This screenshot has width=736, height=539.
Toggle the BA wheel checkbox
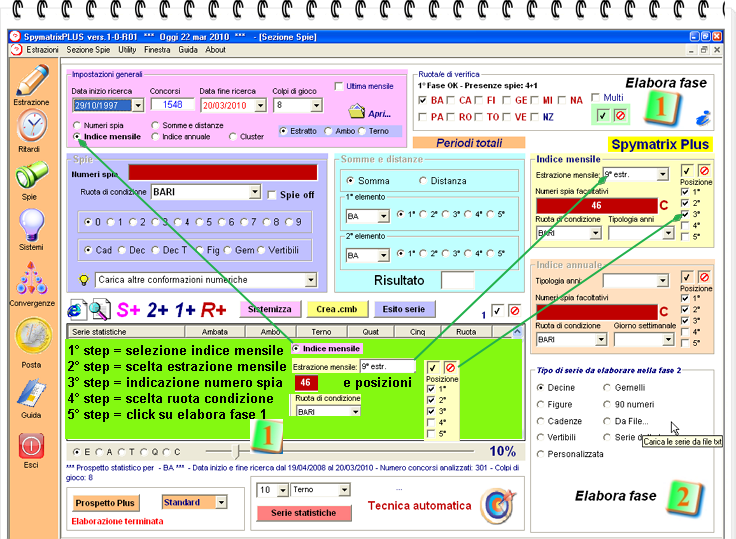422,100
